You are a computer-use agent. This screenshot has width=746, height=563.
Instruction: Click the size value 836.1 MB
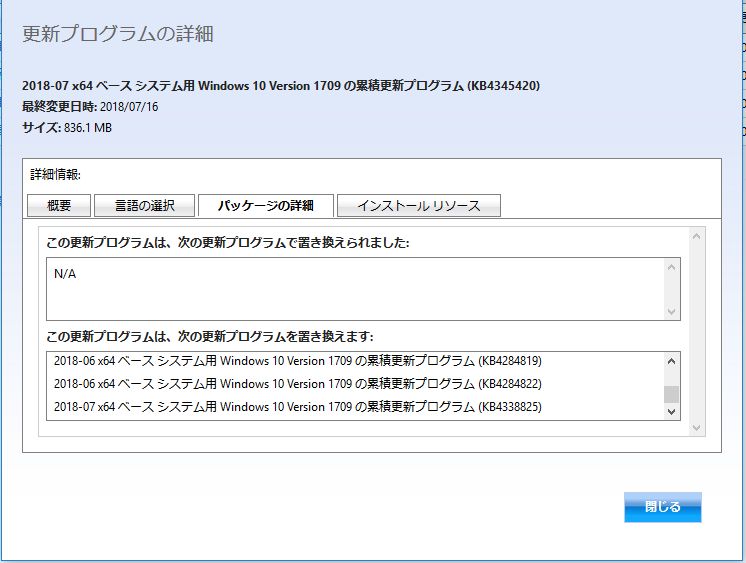pos(88,128)
